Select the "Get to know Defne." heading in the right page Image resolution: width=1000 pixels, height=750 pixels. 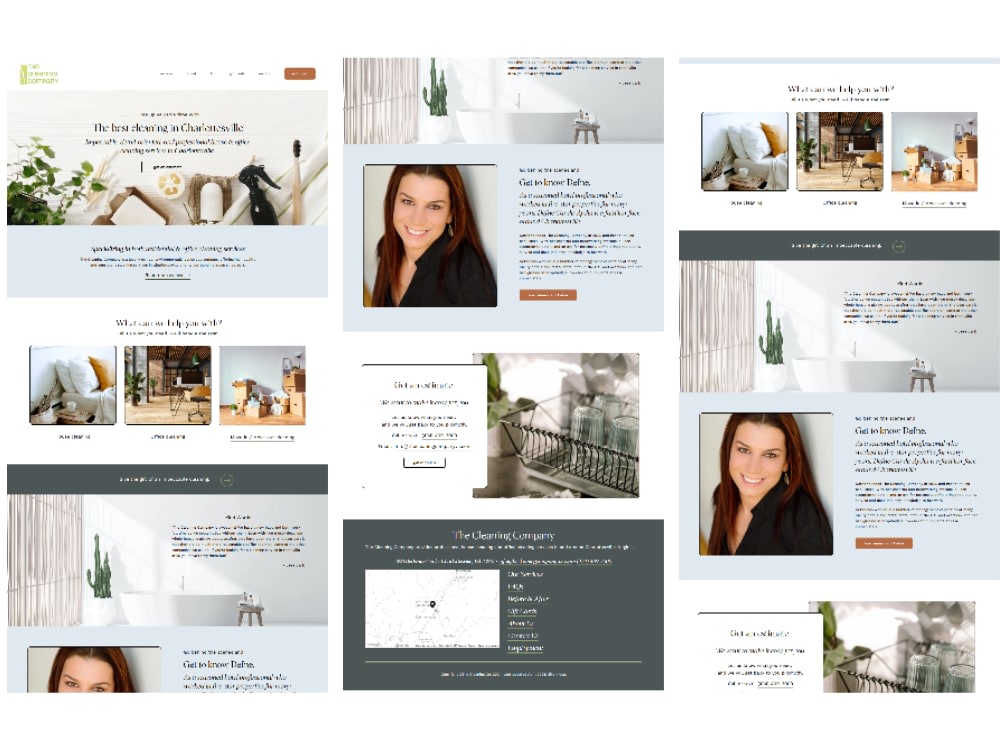(890, 430)
